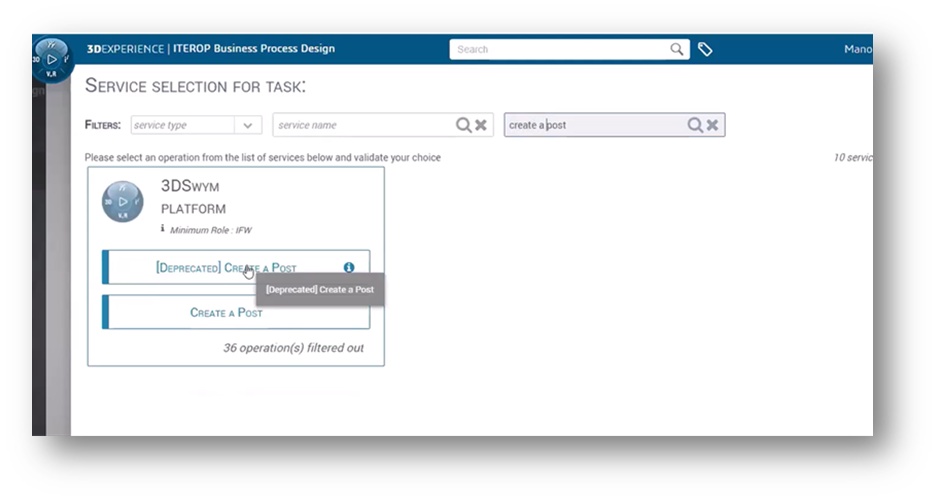Viewport: 938px width, 502px height.
Task: Click the 'Service selection for task:' heading
Action: click(195, 86)
